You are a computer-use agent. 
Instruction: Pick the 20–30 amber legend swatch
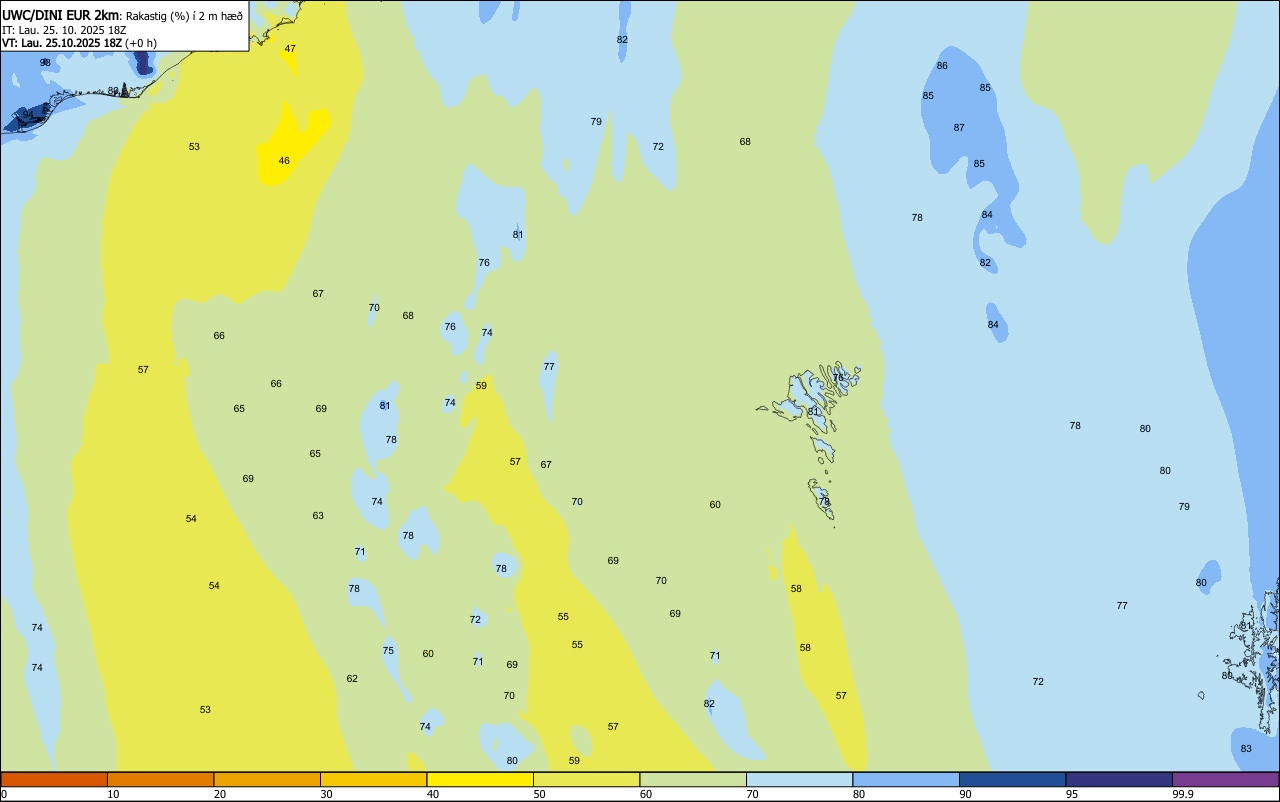pos(267,779)
